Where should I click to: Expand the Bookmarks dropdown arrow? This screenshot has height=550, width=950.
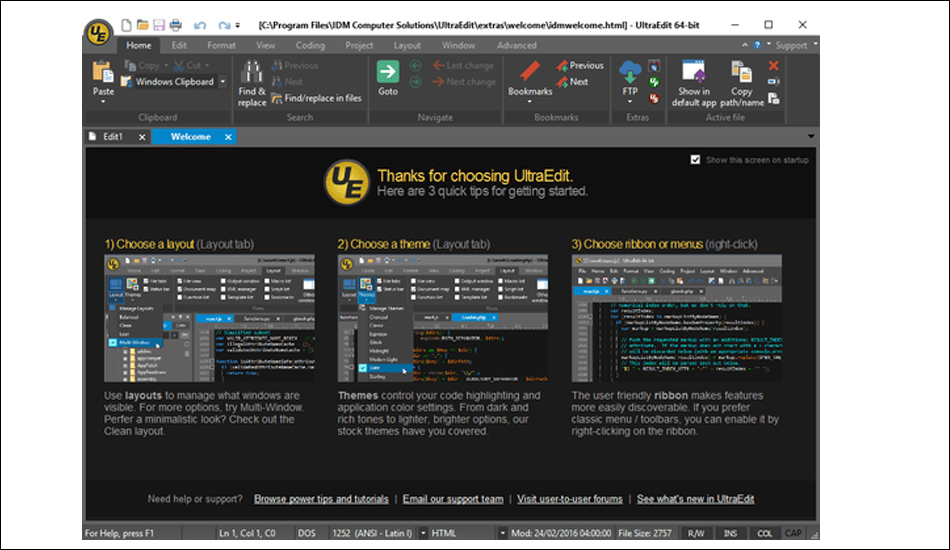tap(530, 102)
